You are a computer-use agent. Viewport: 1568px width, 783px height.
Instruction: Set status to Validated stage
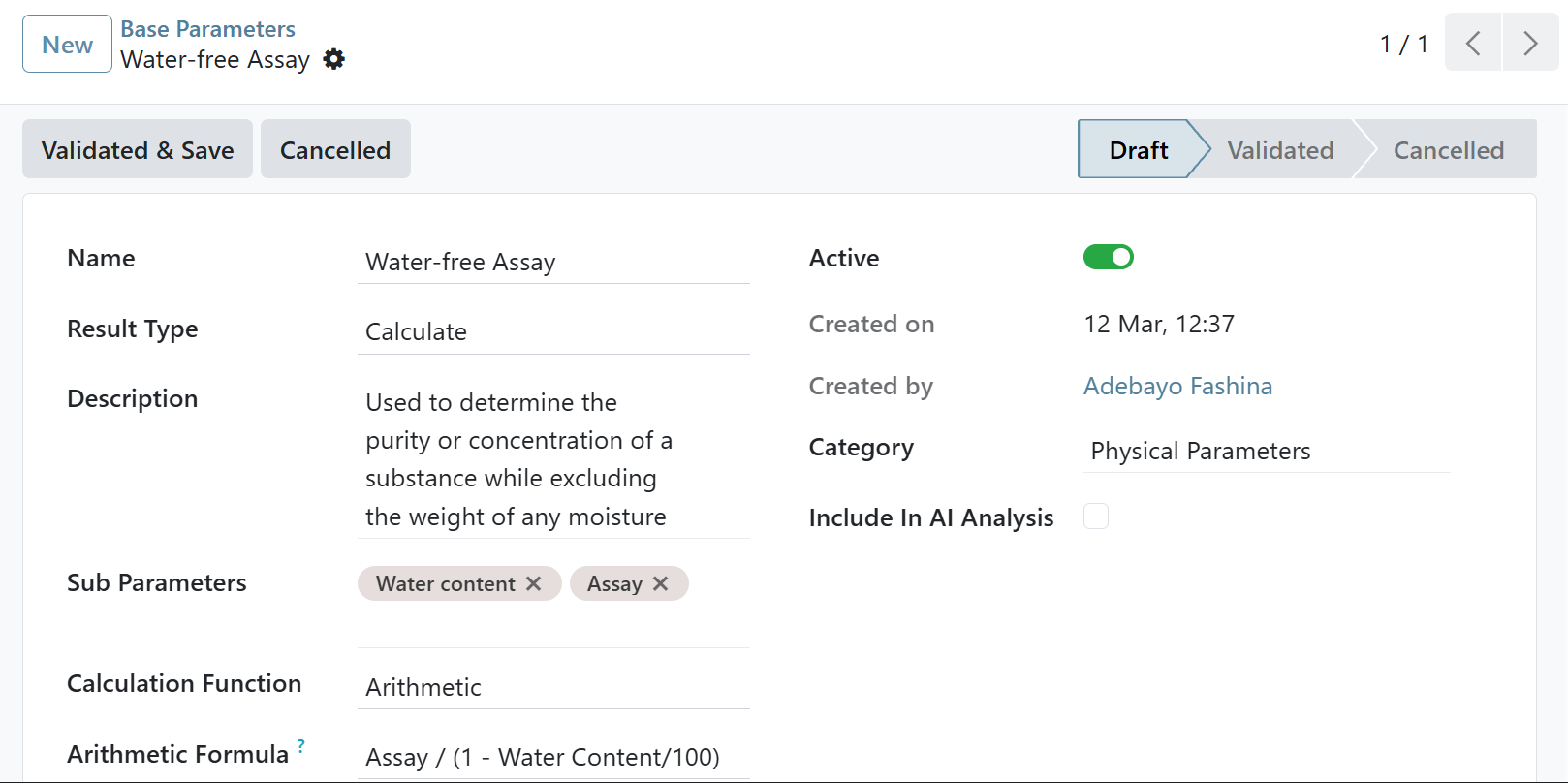1280,150
